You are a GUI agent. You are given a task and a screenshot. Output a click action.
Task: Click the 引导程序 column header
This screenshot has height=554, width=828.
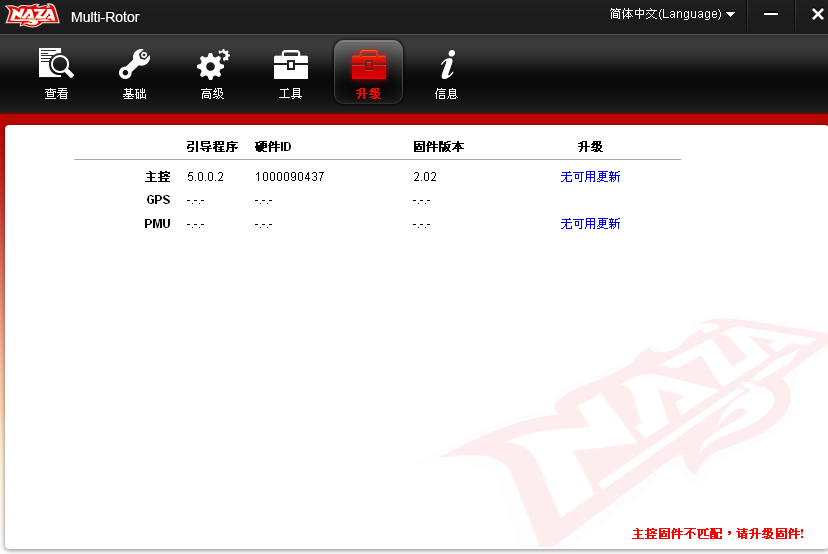pos(212,146)
